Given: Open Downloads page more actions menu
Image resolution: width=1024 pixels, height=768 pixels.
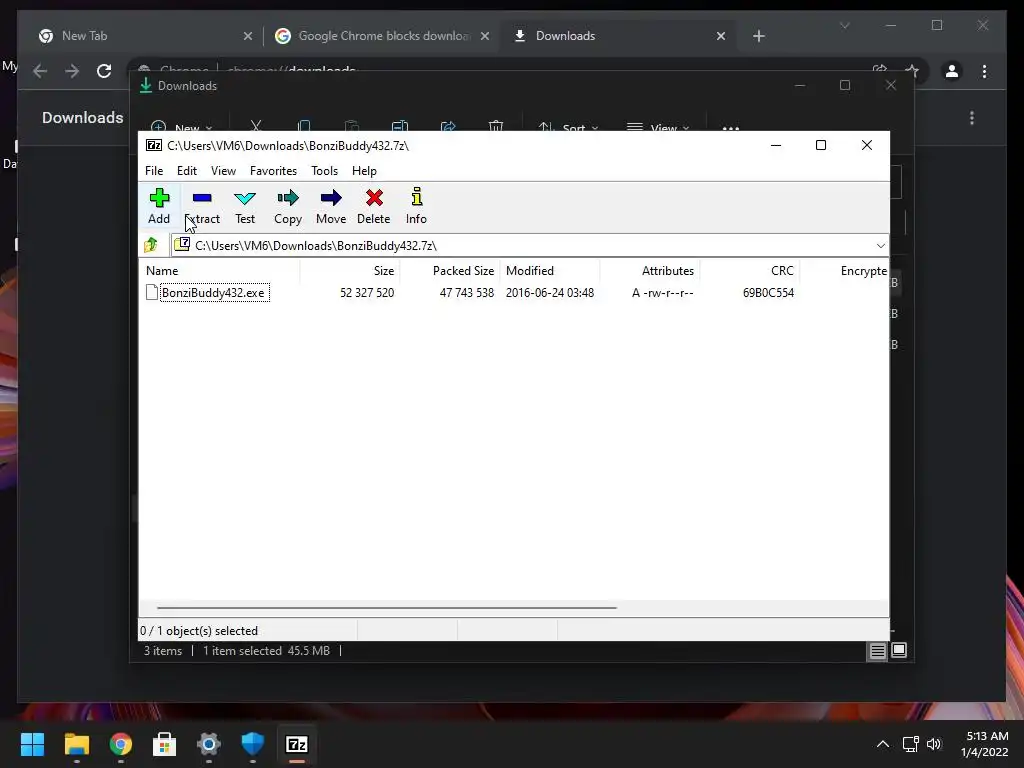Looking at the screenshot, I should pyautogui.click(x=972, y=118).
